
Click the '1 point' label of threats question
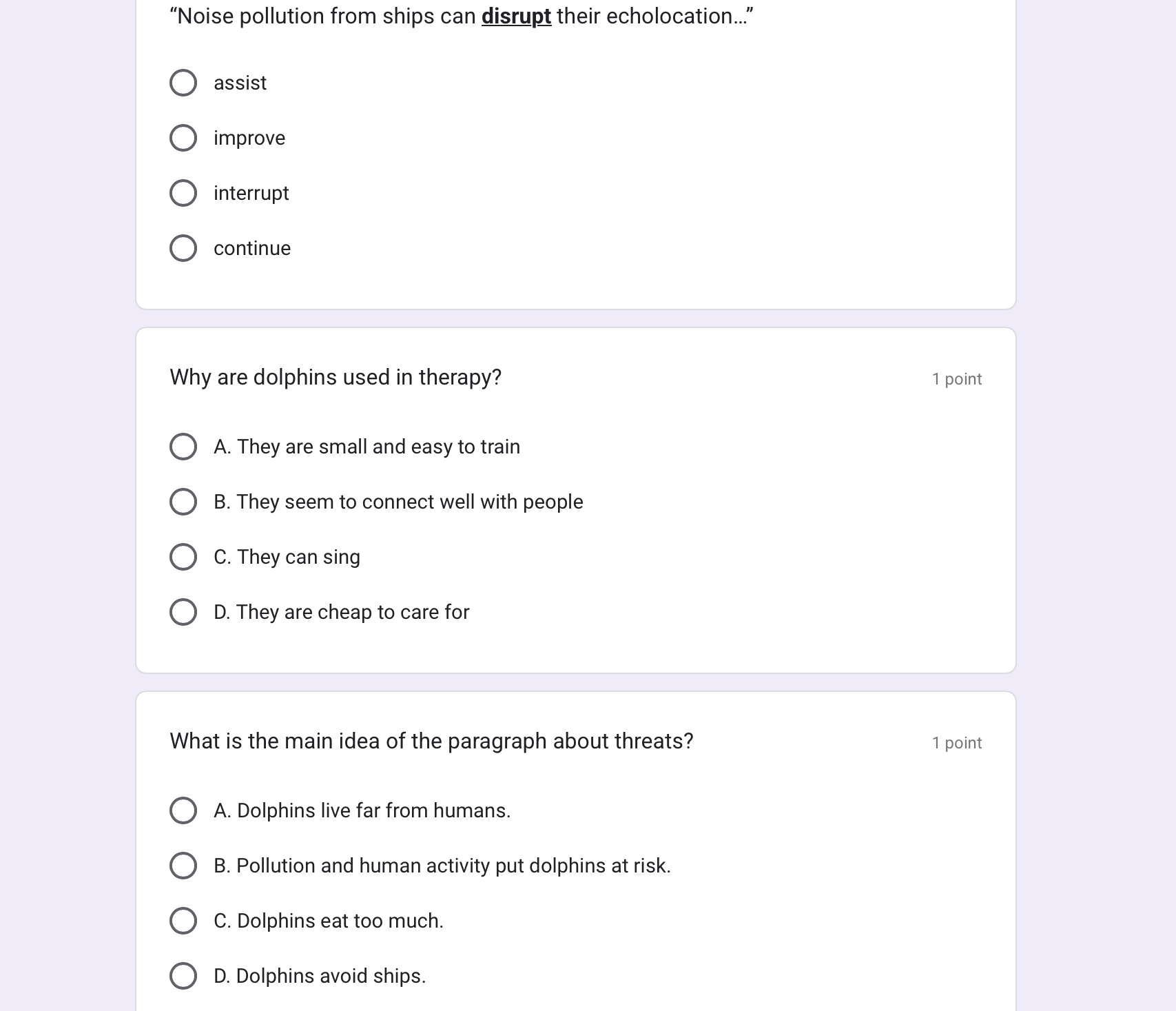(x=957, y=743)
